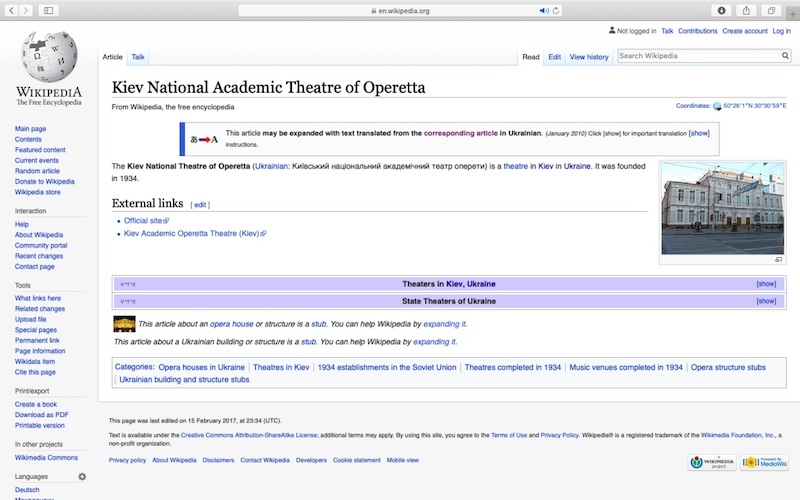The image size is (800, 500).
Task: Mute the tab audio speaker icon
Action: [x=544, y=10]
